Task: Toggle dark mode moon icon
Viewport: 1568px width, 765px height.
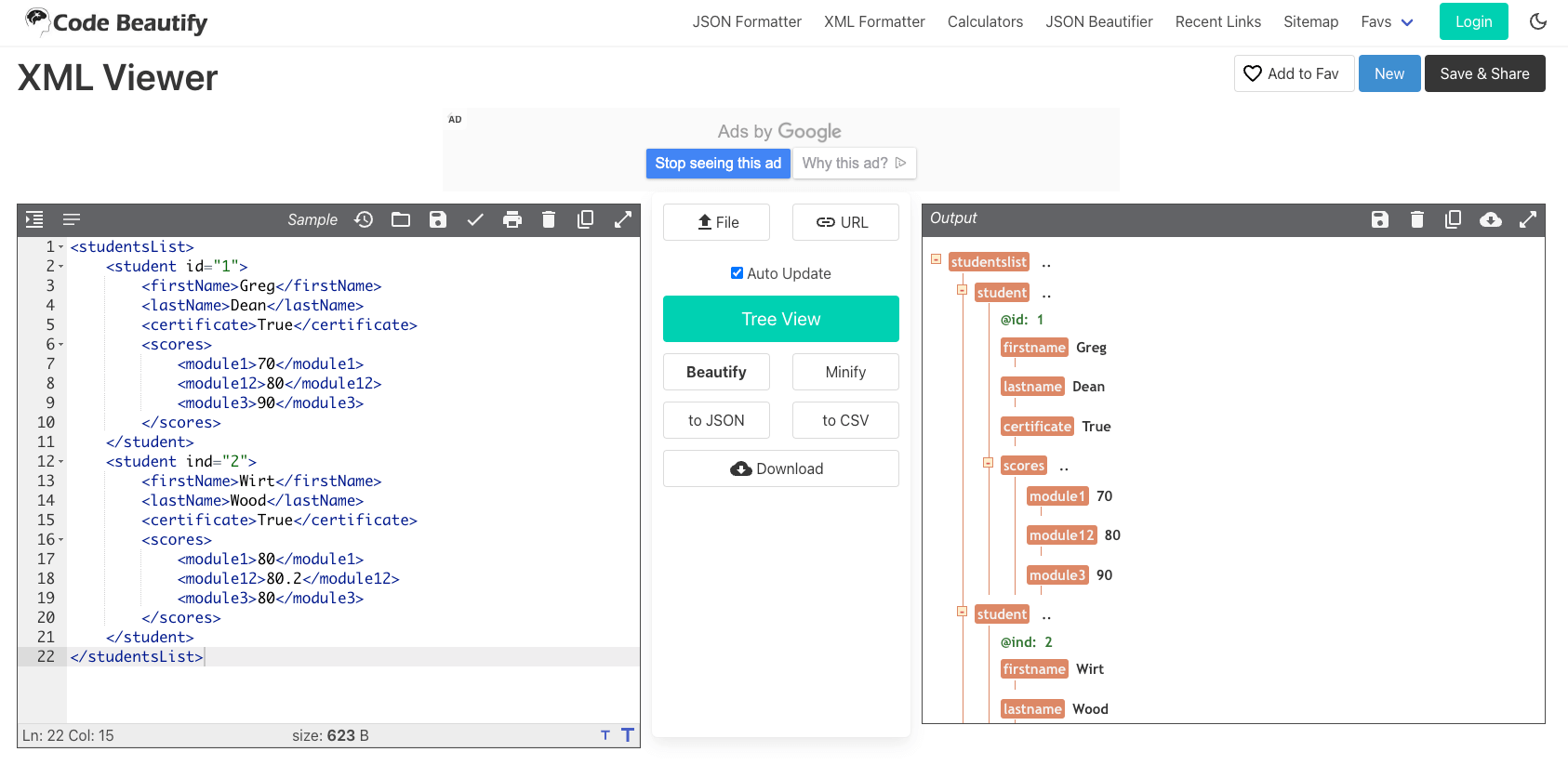Action: 1538,21
